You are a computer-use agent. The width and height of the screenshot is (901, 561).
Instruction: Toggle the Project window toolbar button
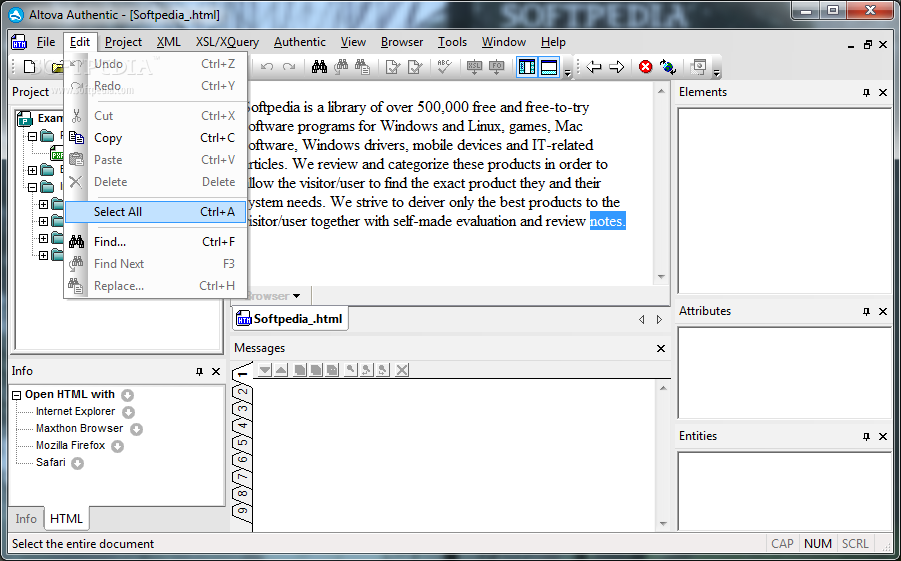pyautogui.click(x=526, y=67)
